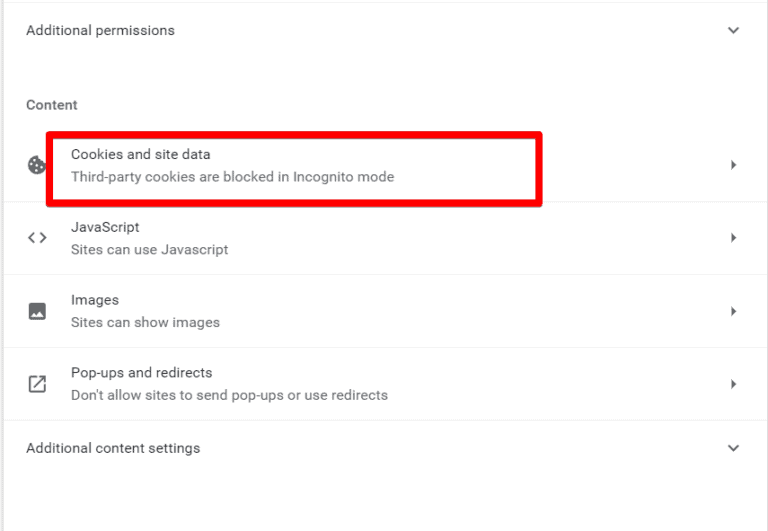The width and height of the screenshot is (768, 531).
Task: Open the JavaScript settings entry
Action: 105,227
